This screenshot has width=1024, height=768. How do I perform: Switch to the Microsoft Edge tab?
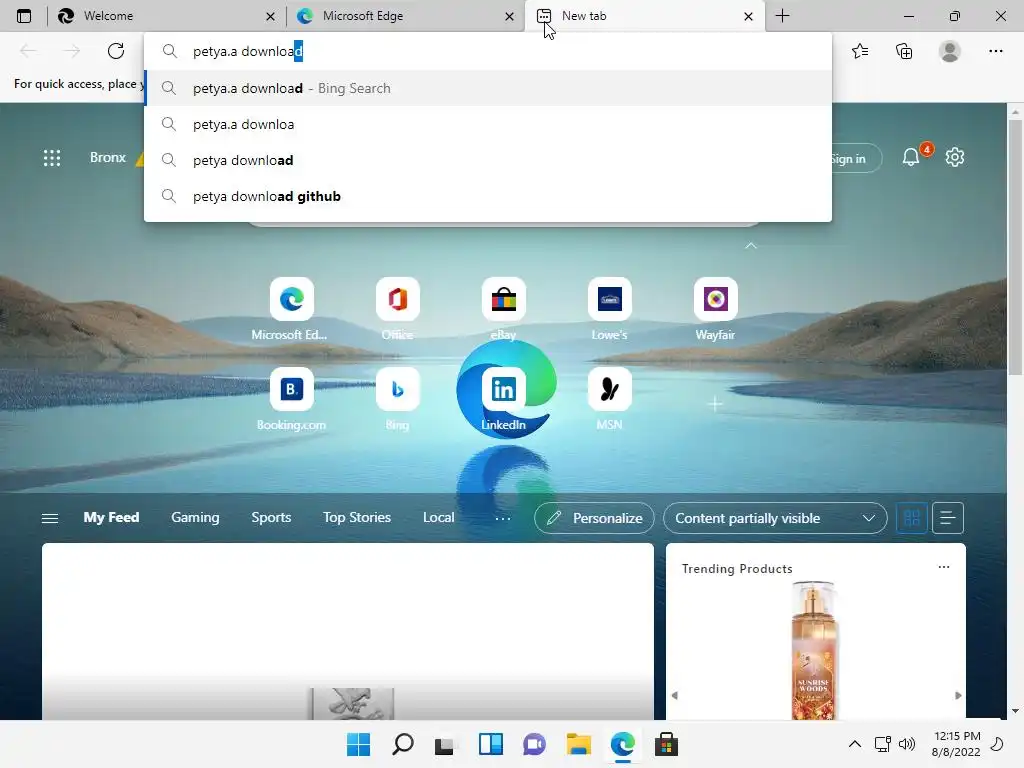405,16
